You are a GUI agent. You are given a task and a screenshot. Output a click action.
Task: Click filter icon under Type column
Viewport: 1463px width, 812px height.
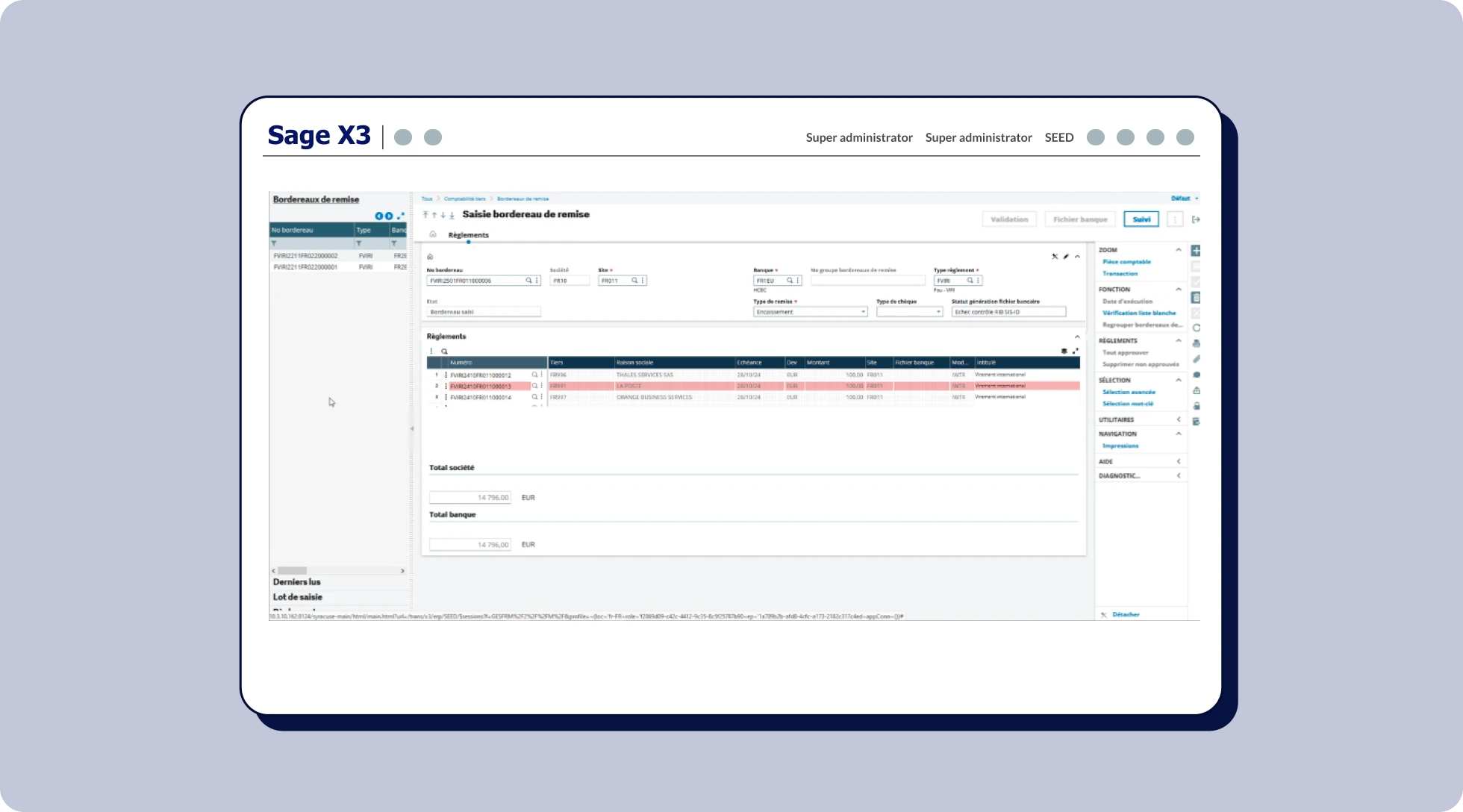tap(359, 243)
